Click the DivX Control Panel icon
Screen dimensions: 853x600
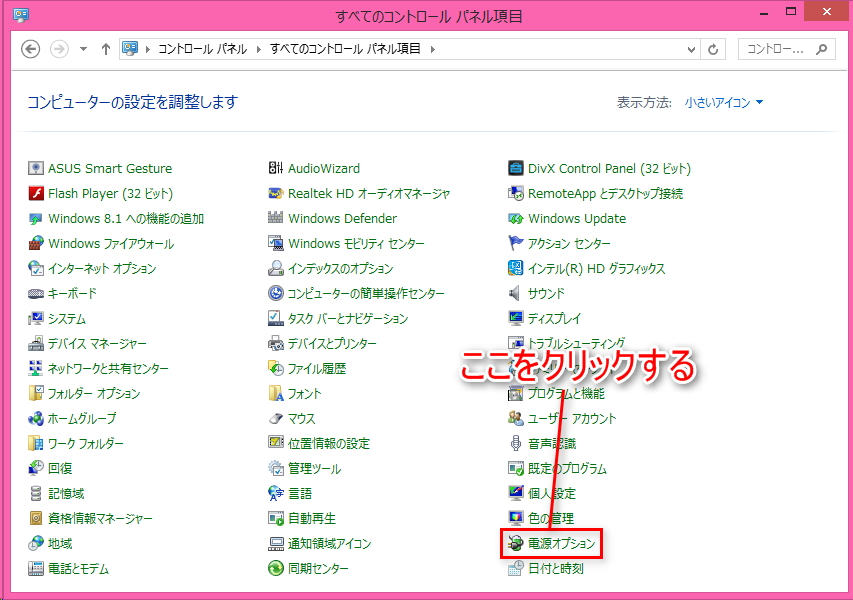tap(516, 169)
